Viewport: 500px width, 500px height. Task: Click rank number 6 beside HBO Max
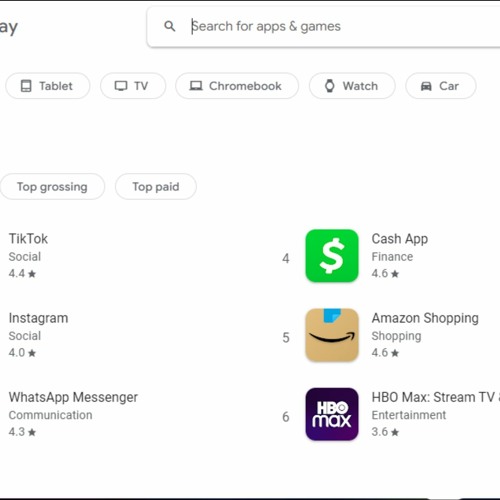point(286,417)
